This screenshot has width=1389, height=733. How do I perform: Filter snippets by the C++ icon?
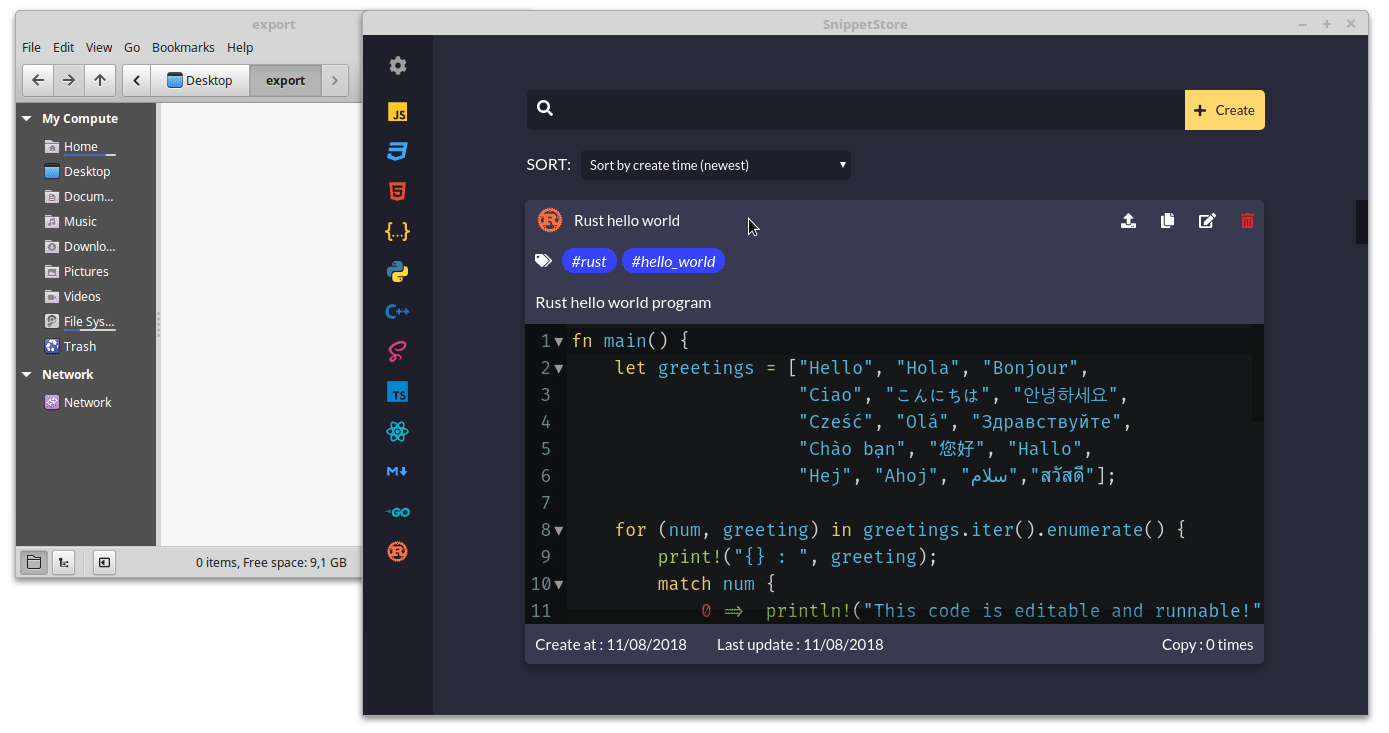398,312
